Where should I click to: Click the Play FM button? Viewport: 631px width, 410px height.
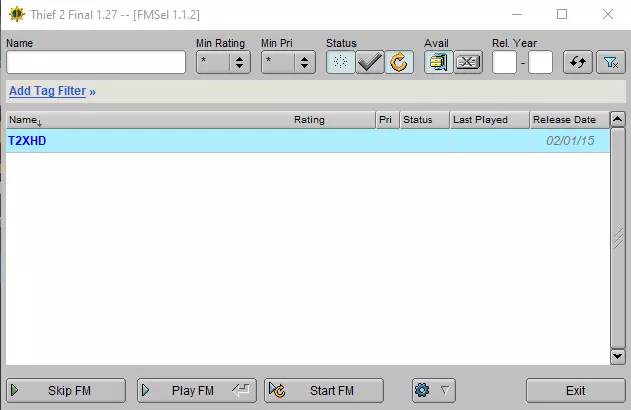pos(196,390)
